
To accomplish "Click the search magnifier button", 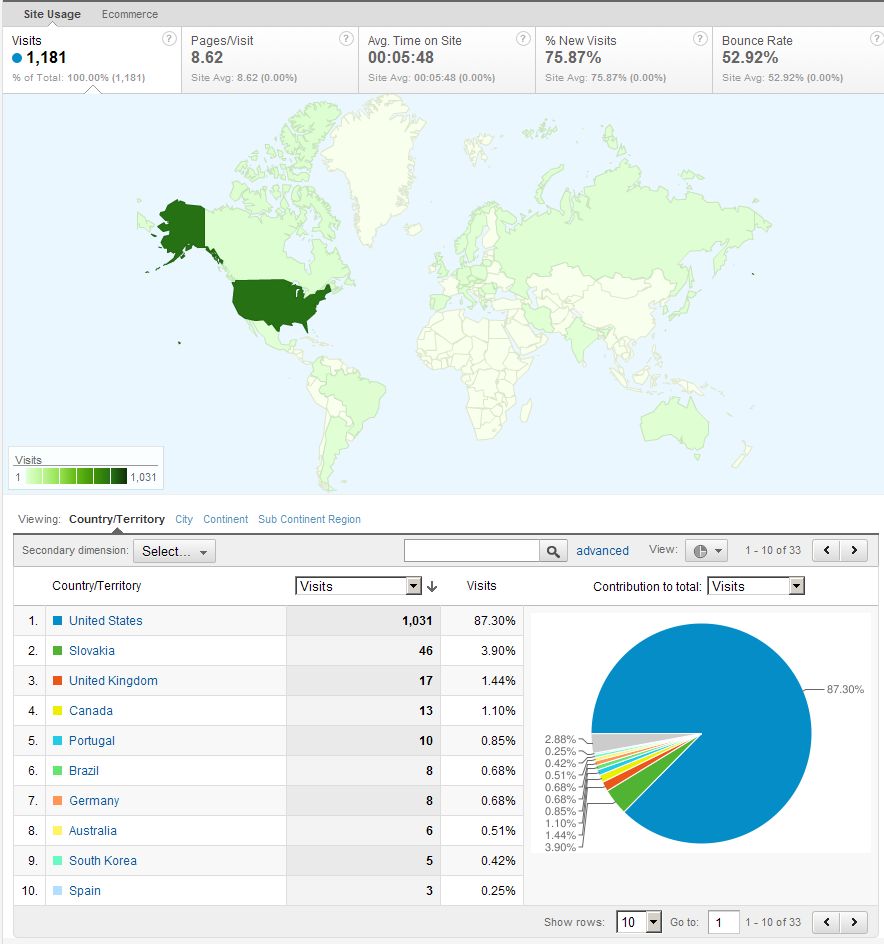I will click(x=553, y=551).
